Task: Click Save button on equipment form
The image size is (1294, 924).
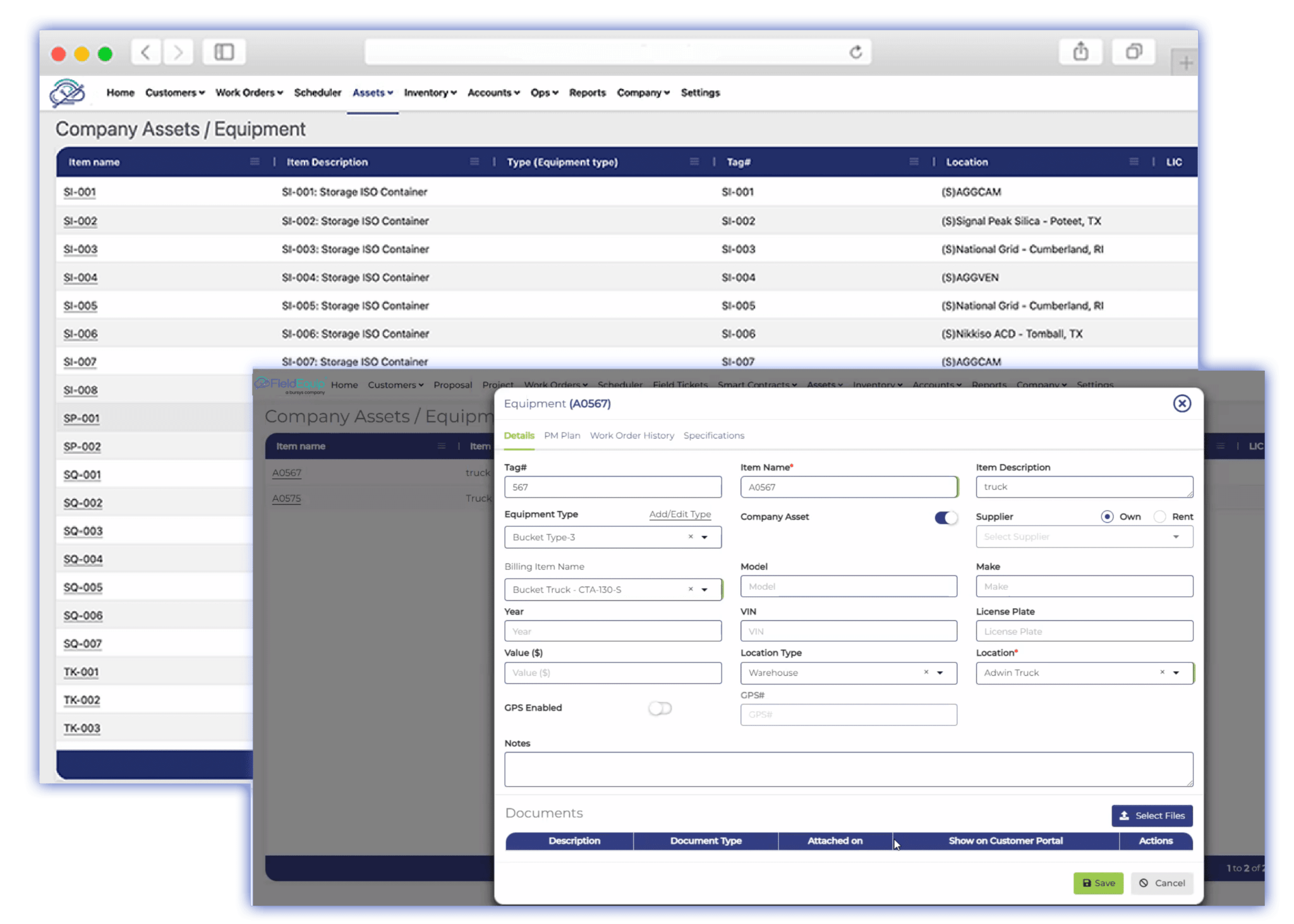Action: [1097, 882]
